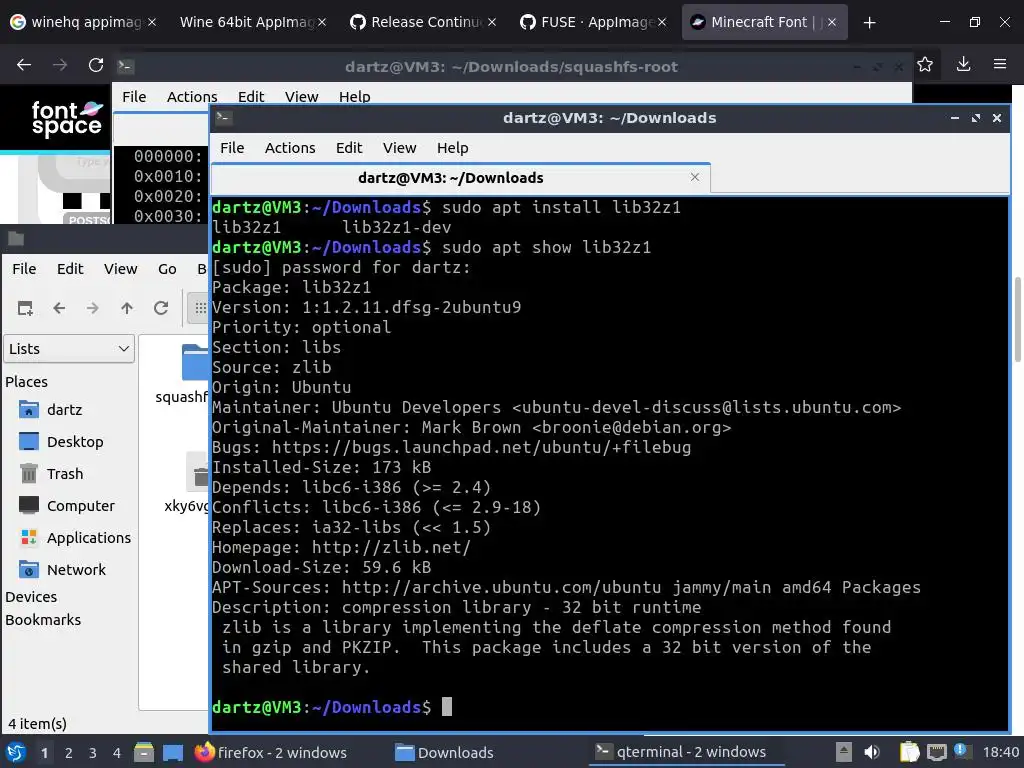
Task: Open View menu in squashfs-root terminal
Action: [301, 97]
